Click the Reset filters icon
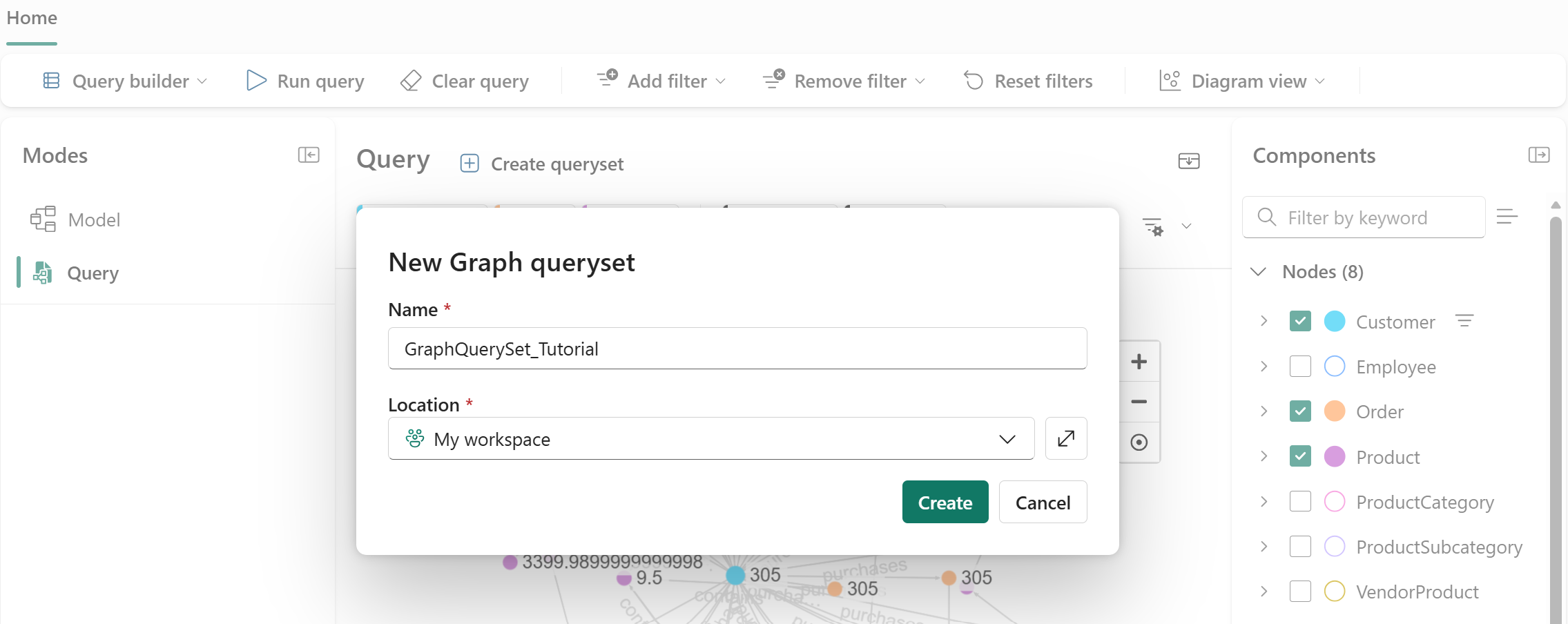The height and width of the screenshot is (624, 1568). [974, 81]
